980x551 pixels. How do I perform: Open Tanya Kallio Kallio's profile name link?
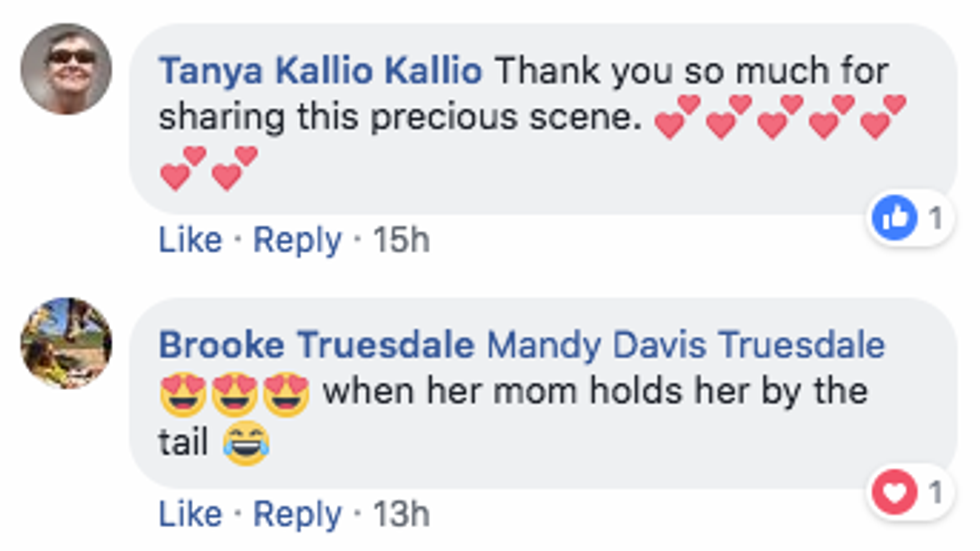coord(320,71)
